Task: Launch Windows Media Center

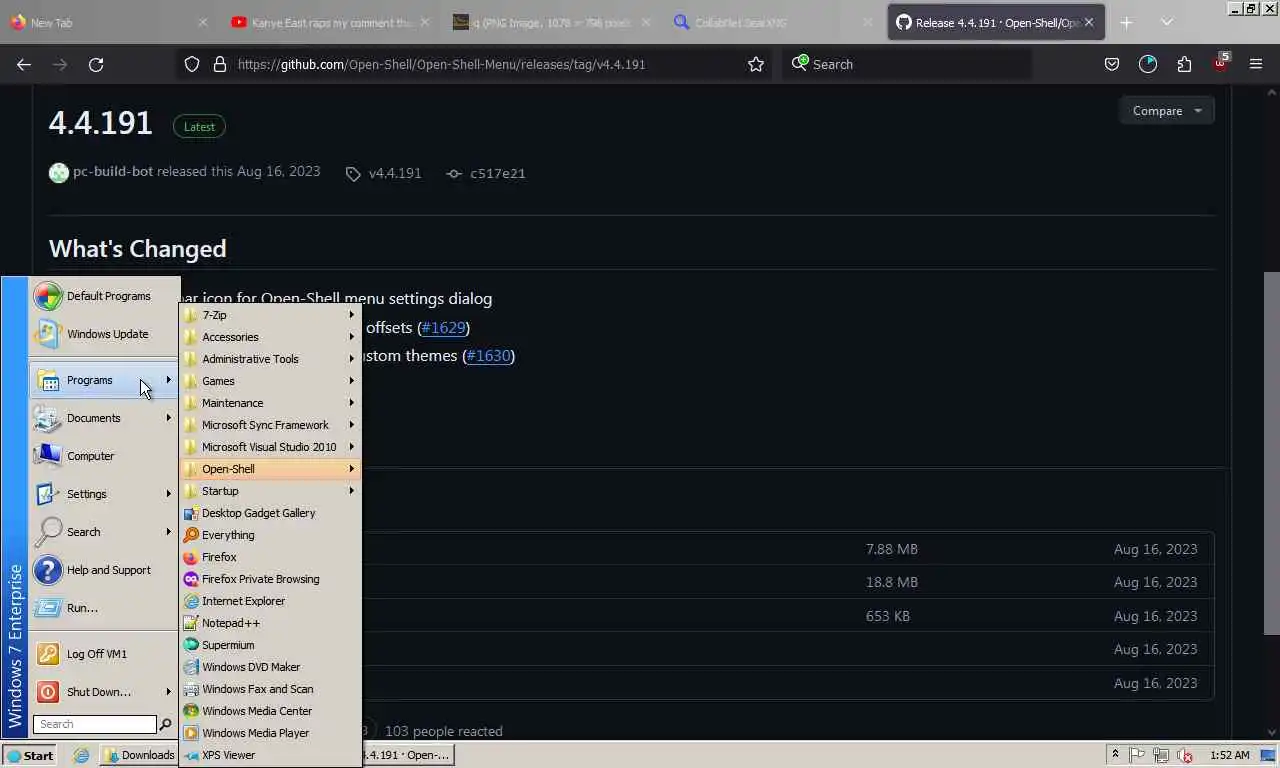Action: (x=270, y=711)
